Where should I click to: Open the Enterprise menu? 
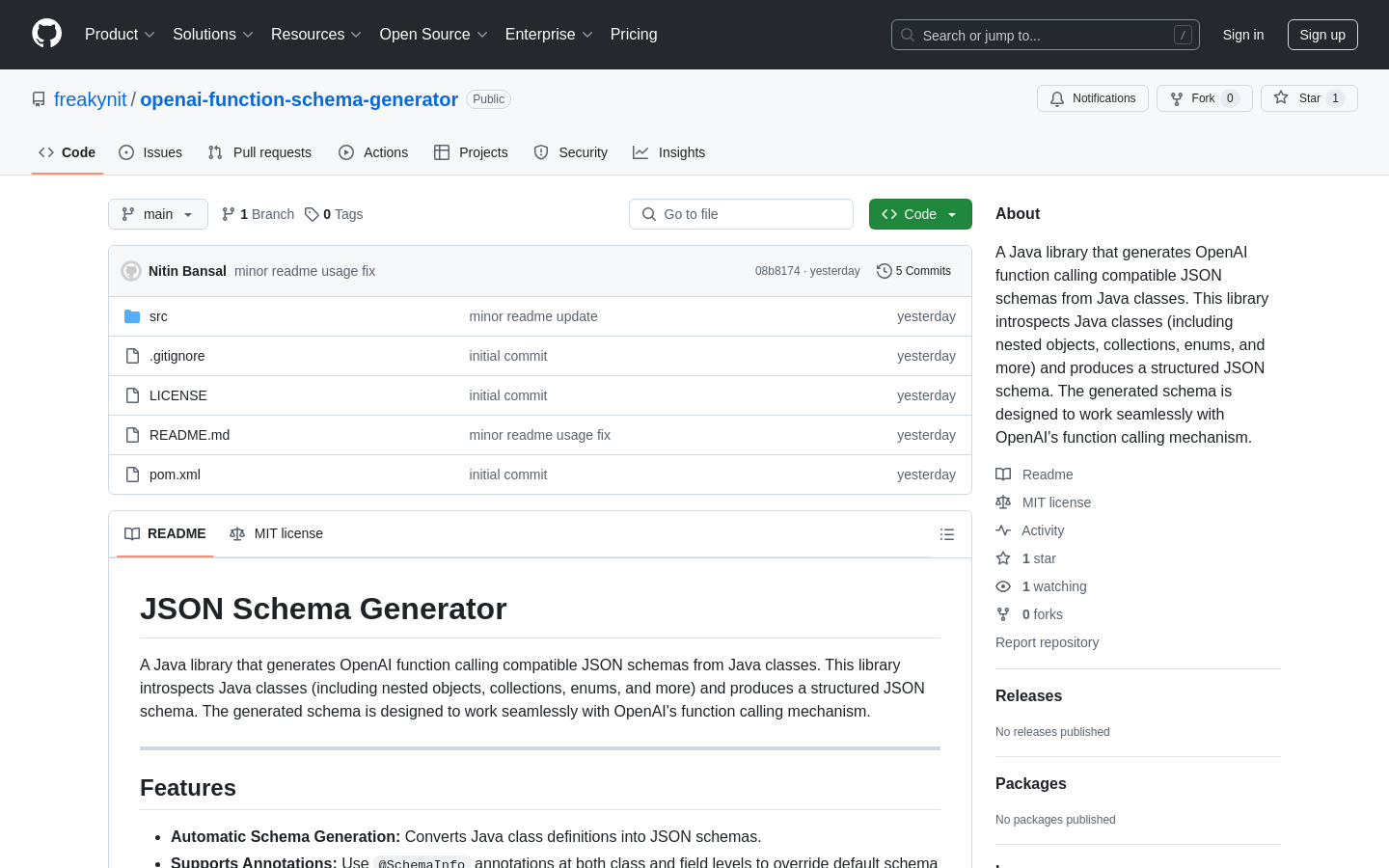[549, 35]
